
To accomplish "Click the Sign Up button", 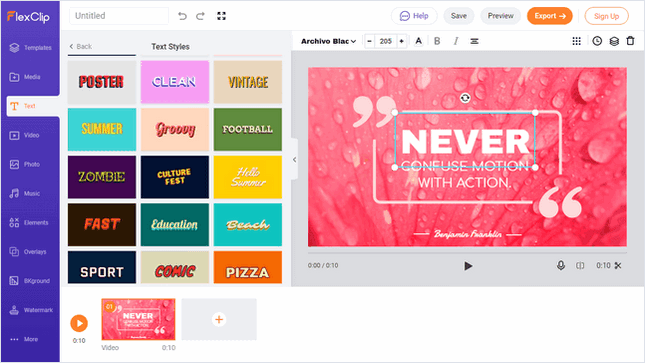I will 606,16.
